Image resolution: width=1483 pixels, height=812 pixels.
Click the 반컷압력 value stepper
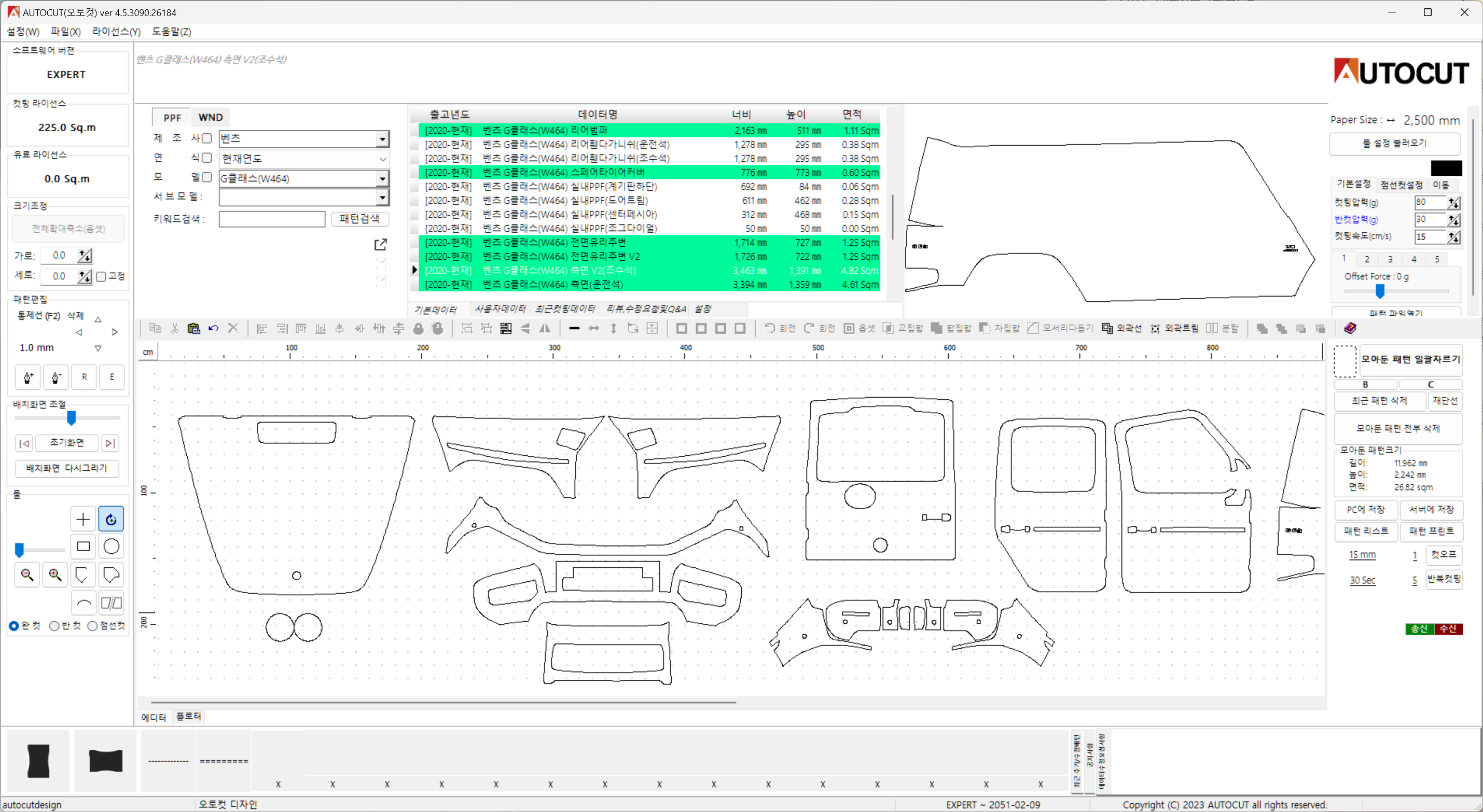pyautogui.click(x=1453, y=220)
